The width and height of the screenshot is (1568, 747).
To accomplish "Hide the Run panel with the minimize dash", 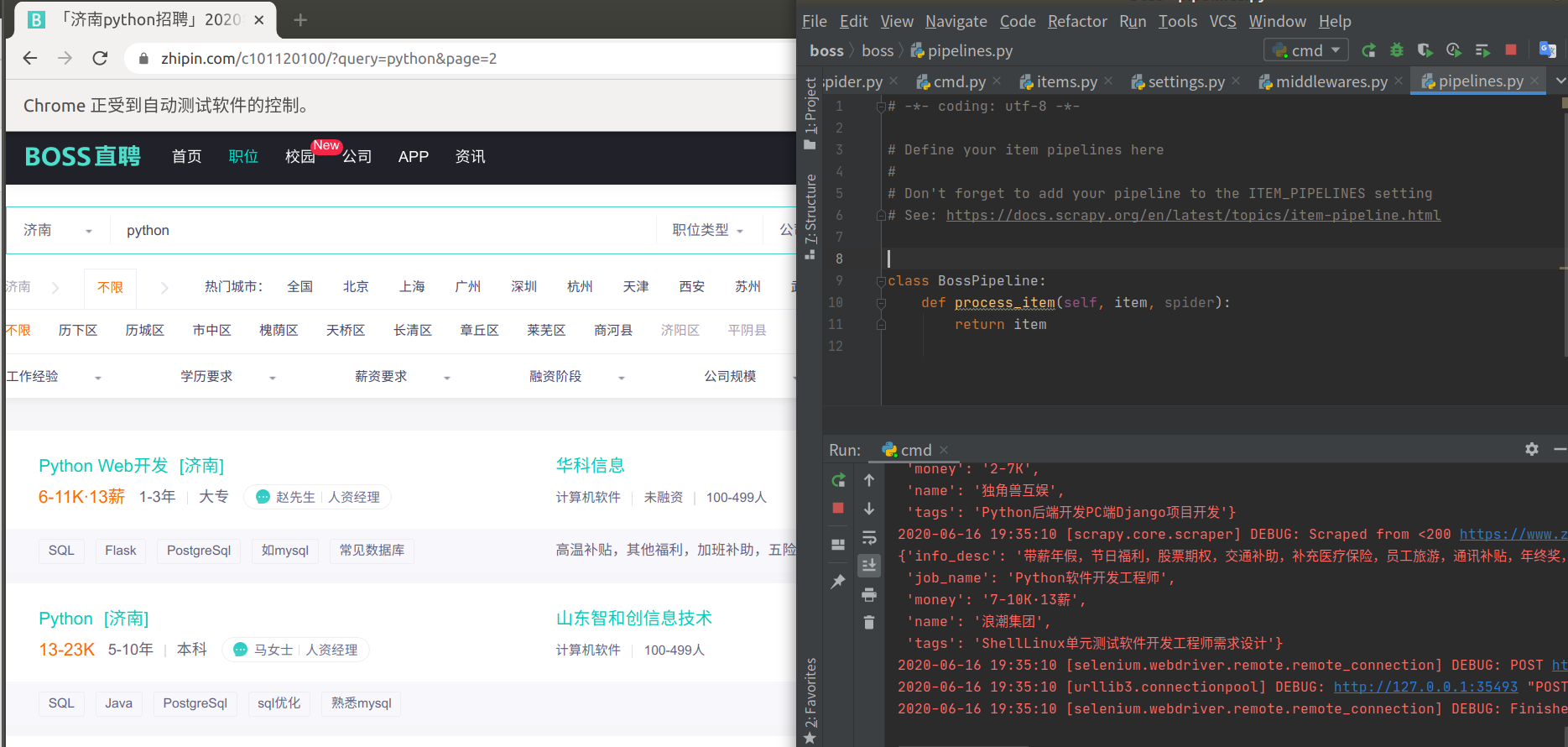I will coord(1560,450).
